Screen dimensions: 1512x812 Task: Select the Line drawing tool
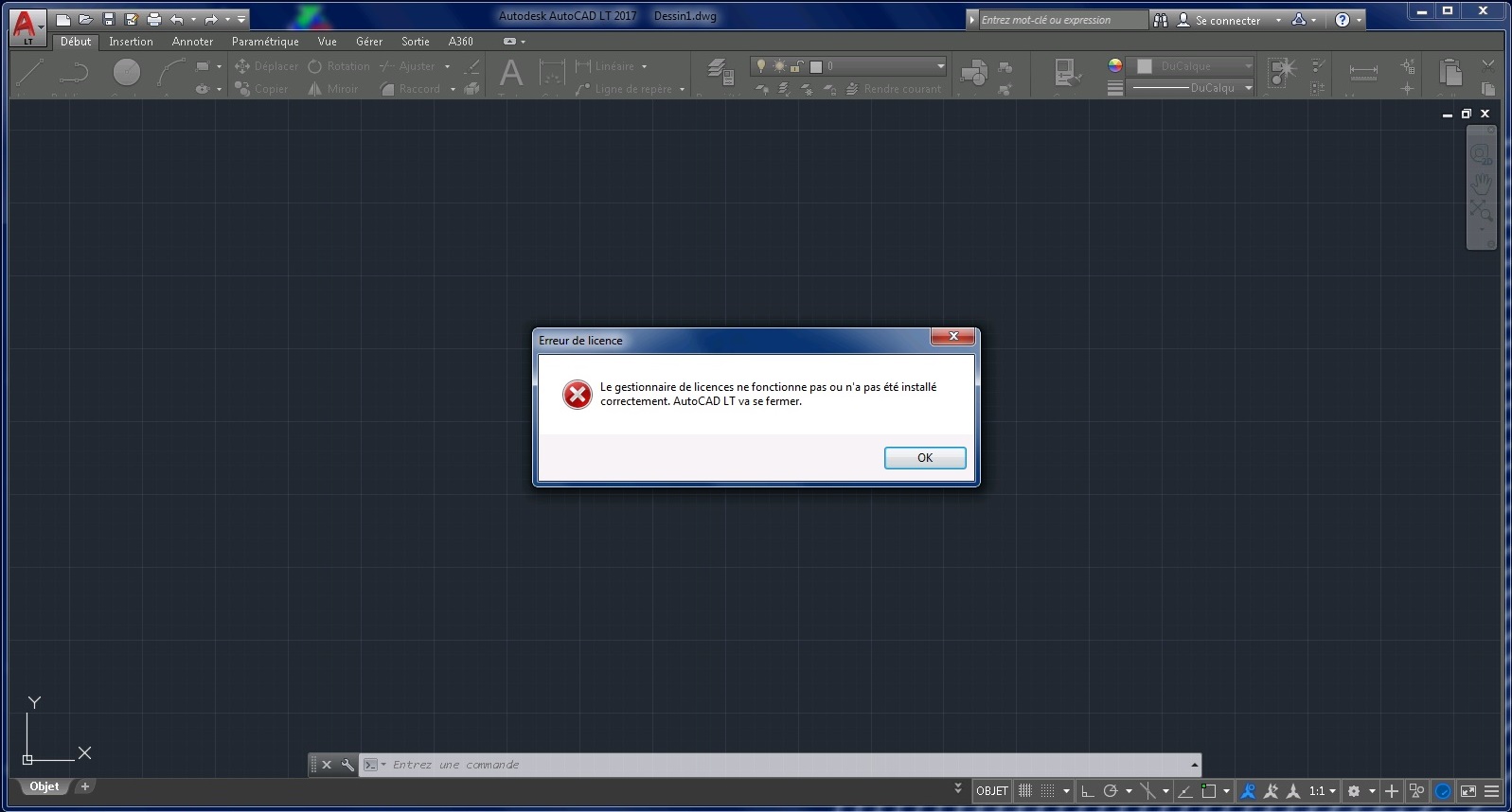[x=29, y=72]
